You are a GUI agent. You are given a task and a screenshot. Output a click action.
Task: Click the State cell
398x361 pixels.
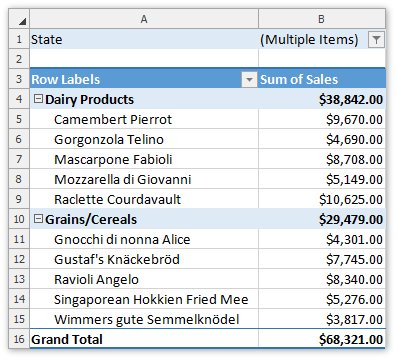(144, 39)
